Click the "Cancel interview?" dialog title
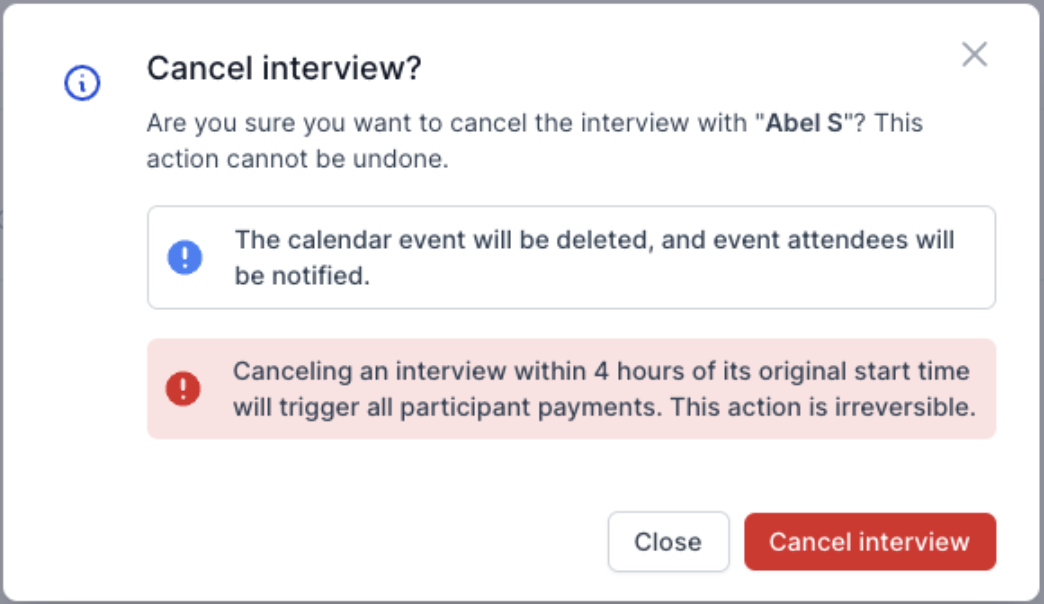 284,69
